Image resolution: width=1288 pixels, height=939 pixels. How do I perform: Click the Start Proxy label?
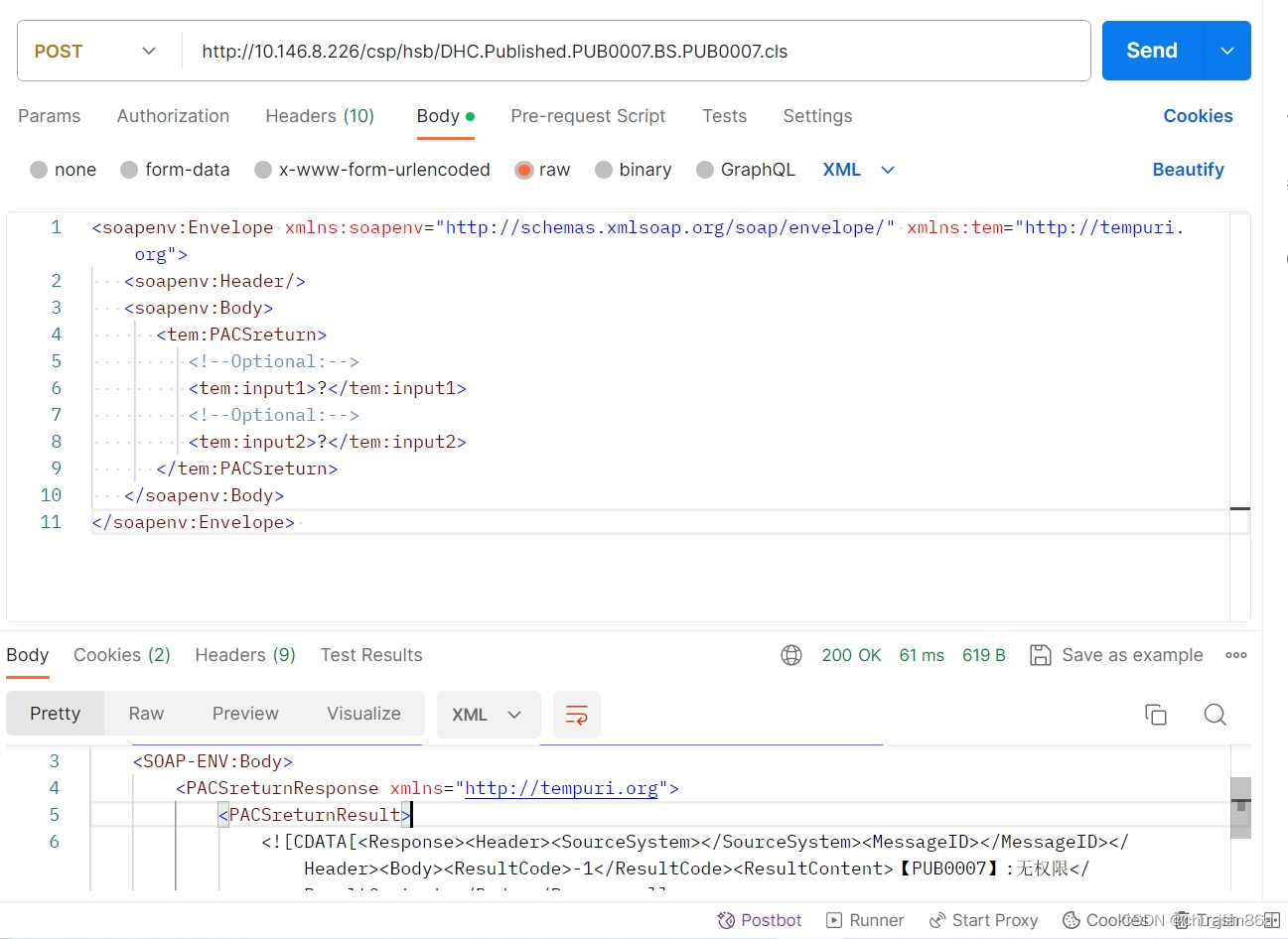pos(995,920)
